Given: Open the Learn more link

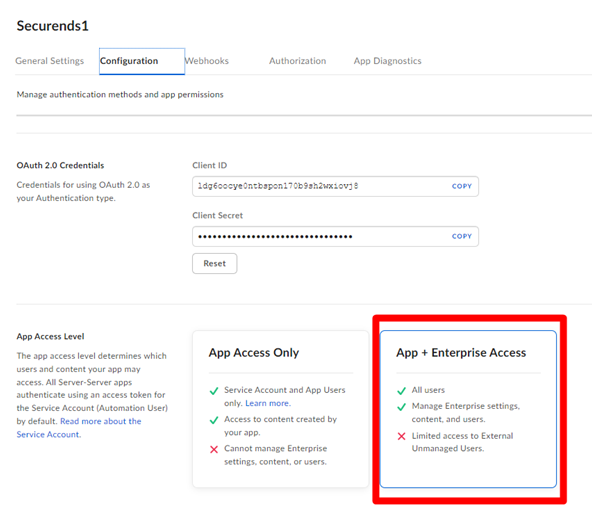Looking at the screenshot, I should (268, 403).
